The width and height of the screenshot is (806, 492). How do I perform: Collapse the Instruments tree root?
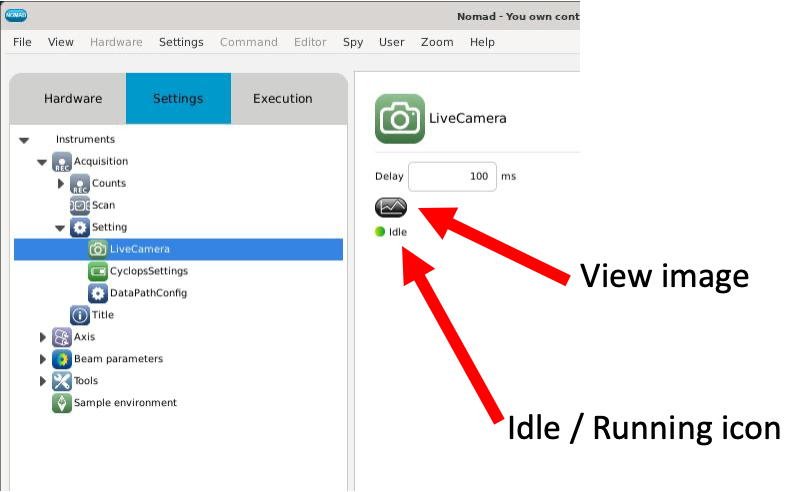click(x=24, y=140)
